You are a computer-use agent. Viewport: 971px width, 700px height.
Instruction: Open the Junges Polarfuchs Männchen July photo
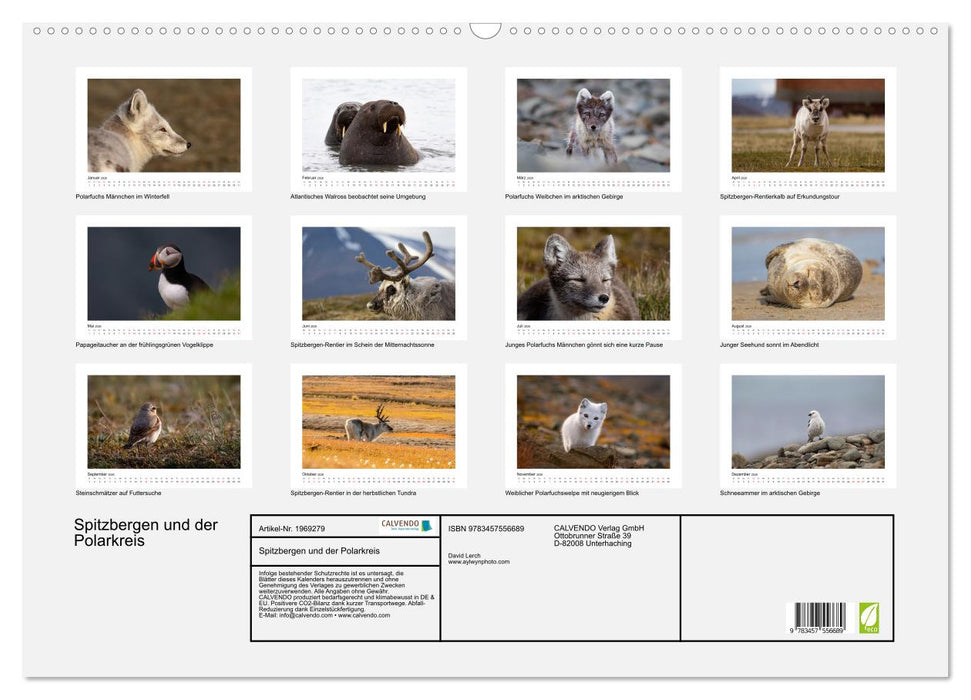tap(593, 273)
